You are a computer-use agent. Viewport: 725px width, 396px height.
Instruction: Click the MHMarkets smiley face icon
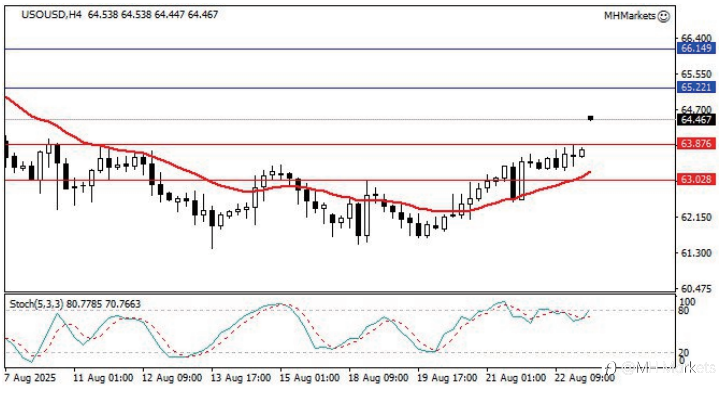[x=663, y=16]
